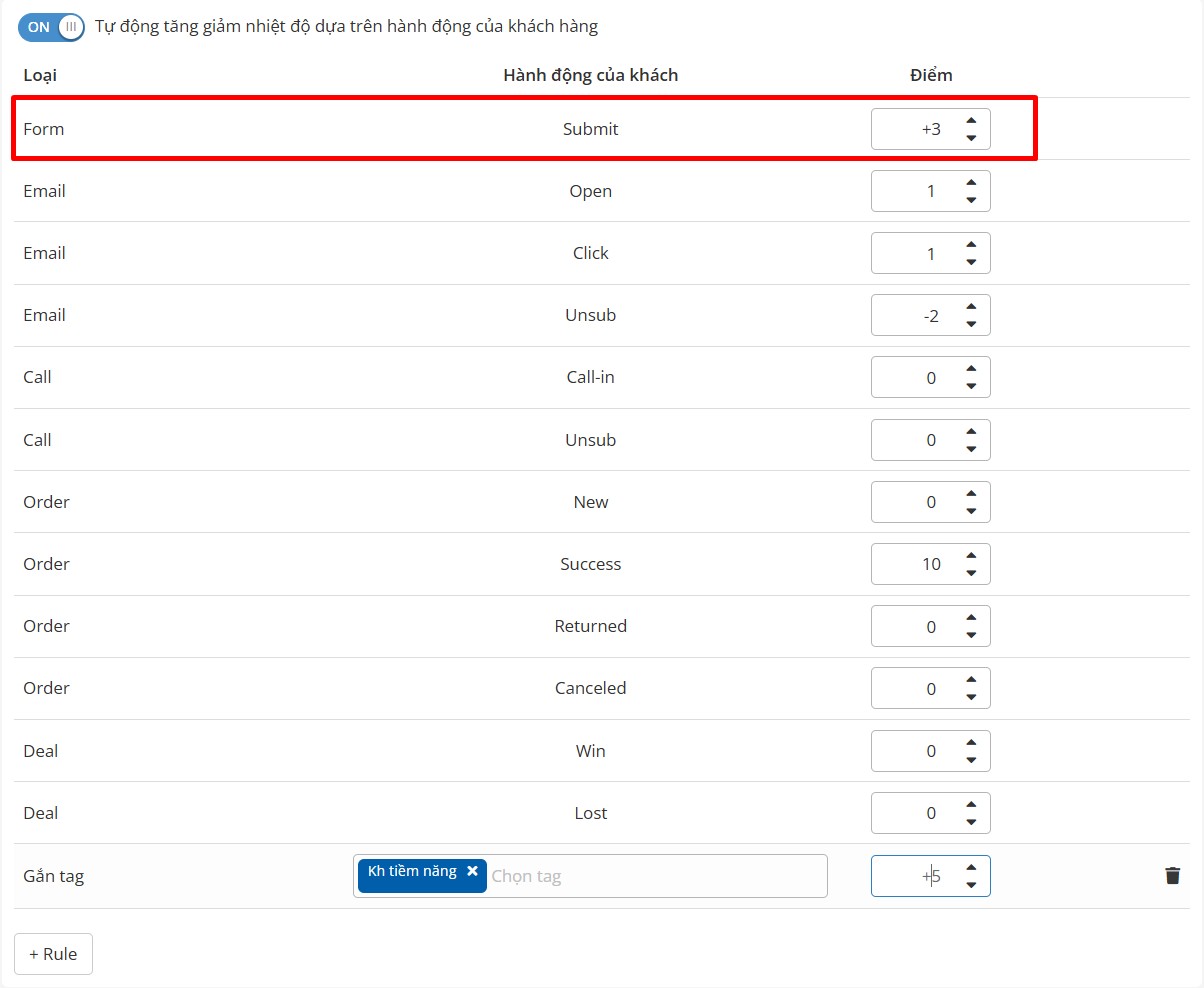Viewport: 1204px width, 988px height.
Task: Decrease Form Submit points with down arrow
Action: tap(970, 138)
